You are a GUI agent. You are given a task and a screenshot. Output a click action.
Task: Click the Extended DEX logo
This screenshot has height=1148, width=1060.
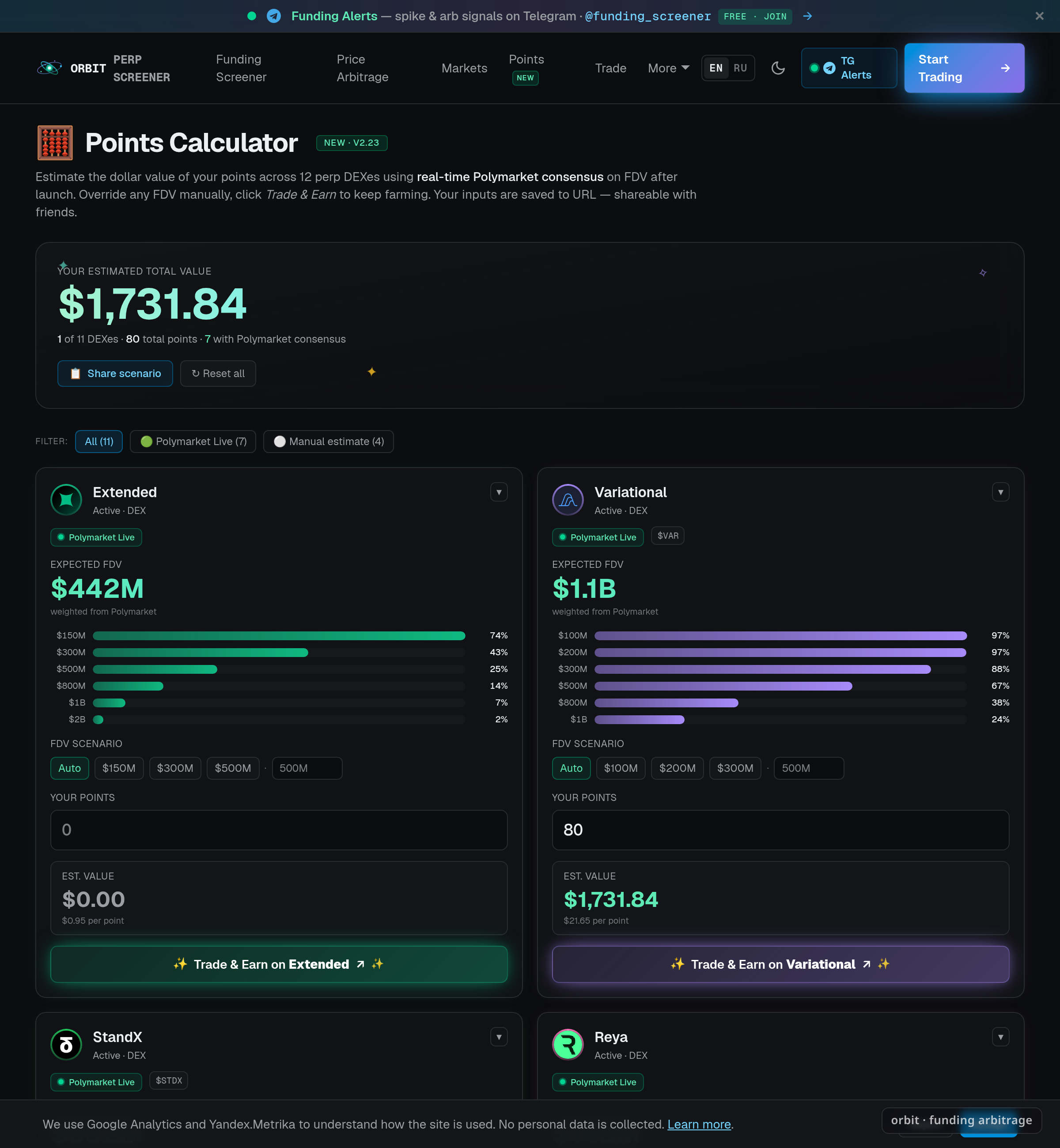67,500
